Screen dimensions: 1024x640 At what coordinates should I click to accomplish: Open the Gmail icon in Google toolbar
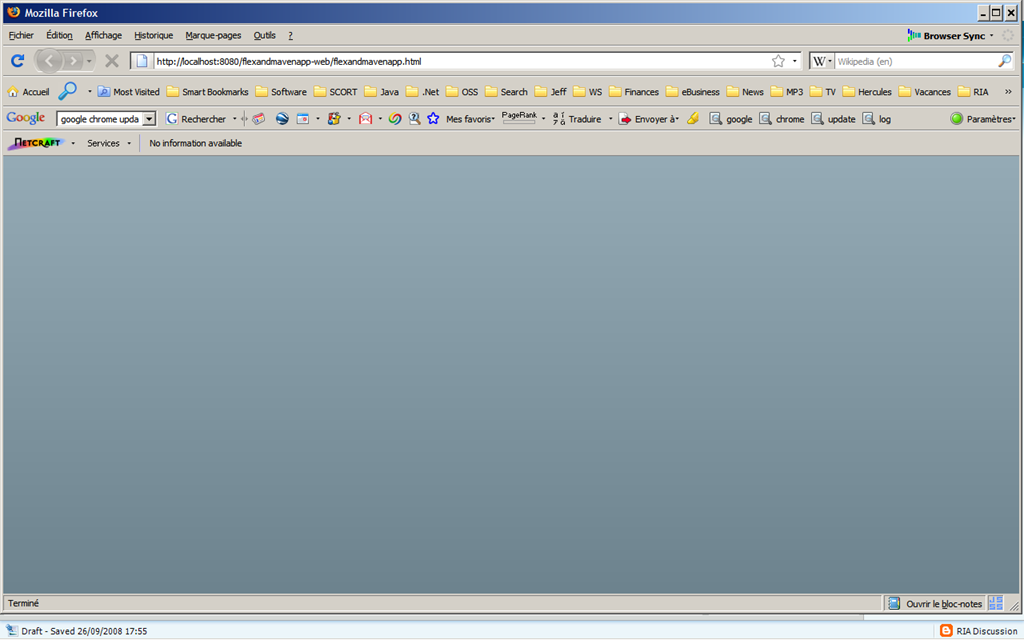pyautogui.click(x=365, y=119)
